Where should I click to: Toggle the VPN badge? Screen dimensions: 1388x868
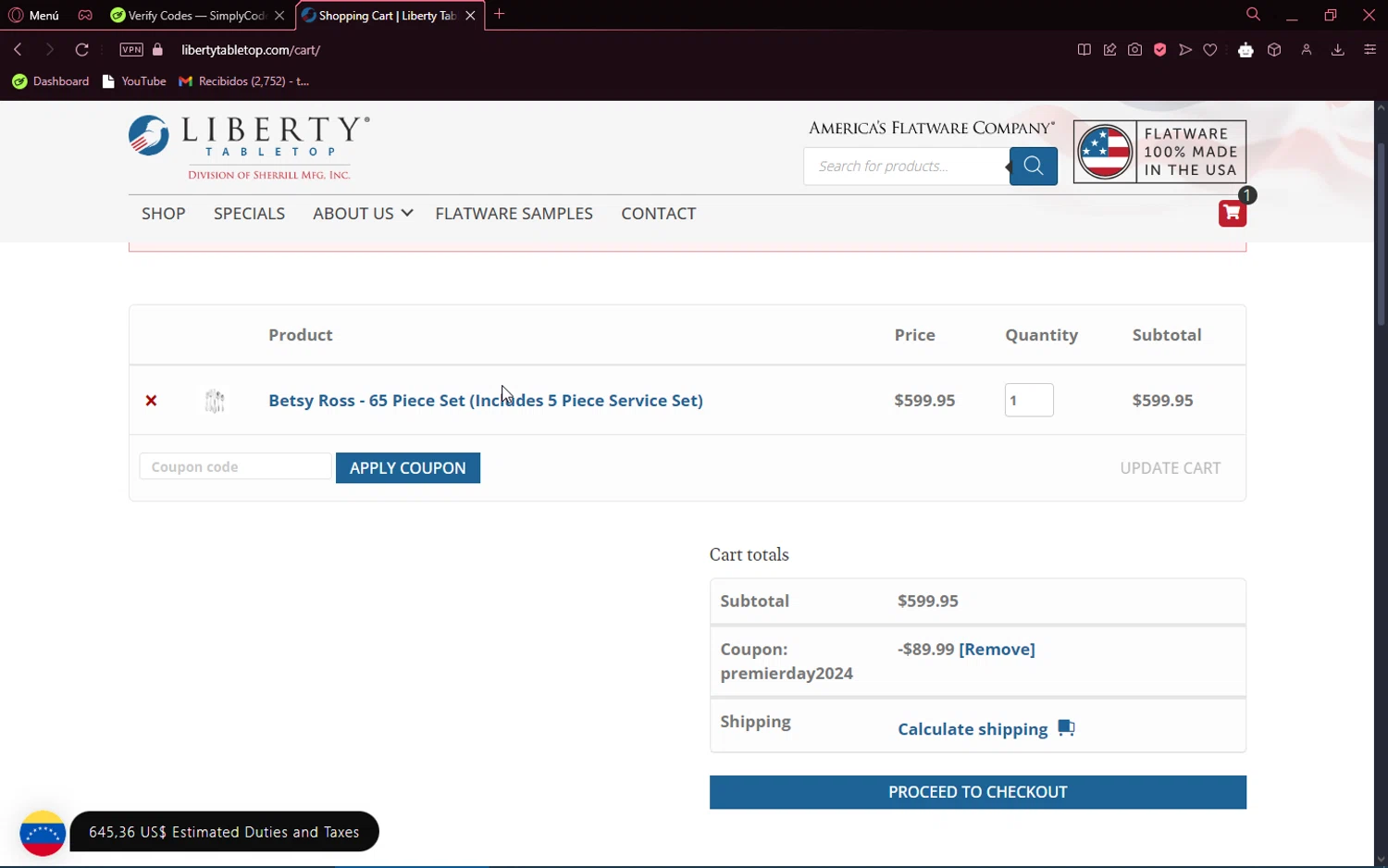(x=131, y=50)
